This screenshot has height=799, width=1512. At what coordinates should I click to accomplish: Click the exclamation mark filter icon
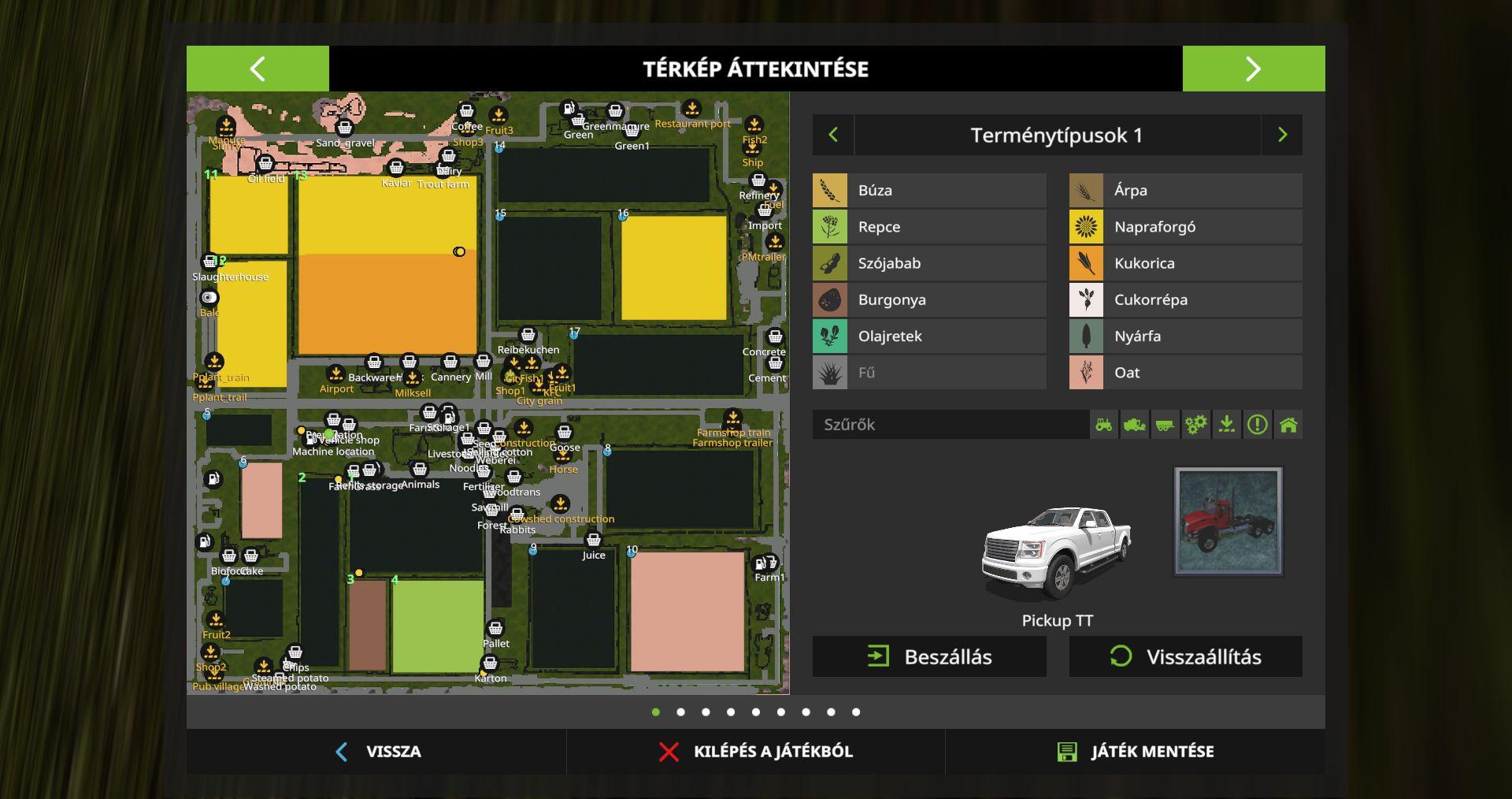1258,425
